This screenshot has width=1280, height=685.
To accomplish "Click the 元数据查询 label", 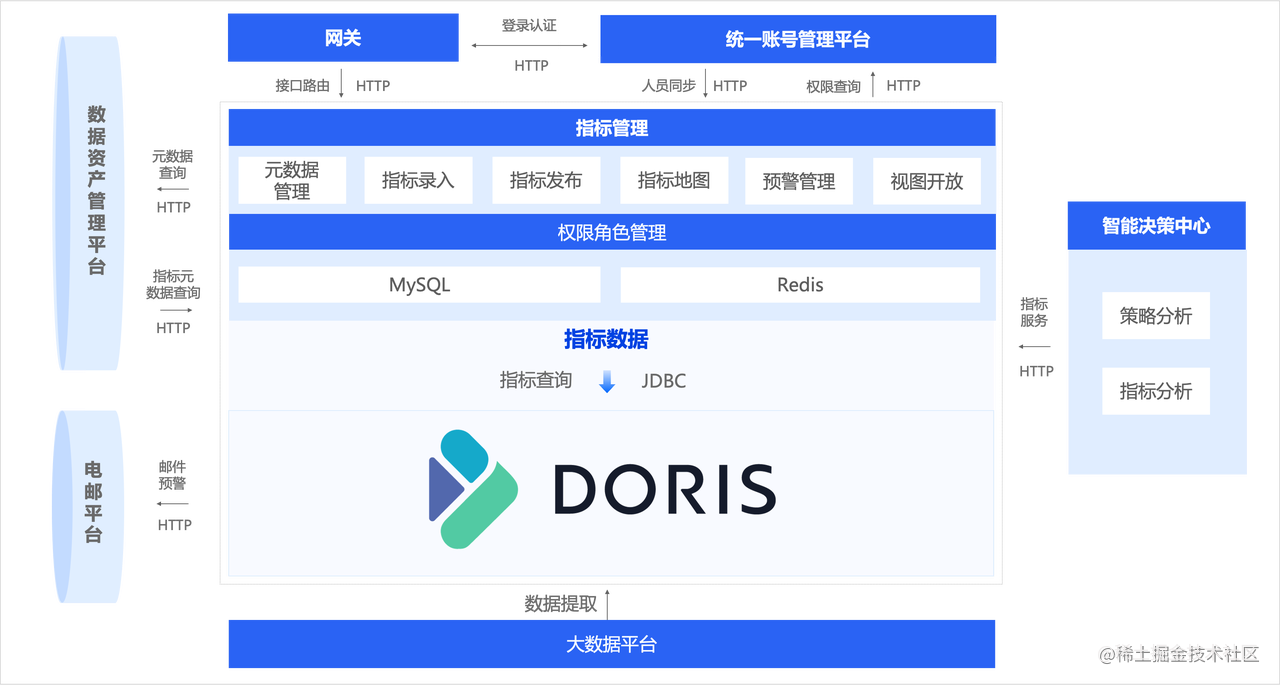I will pyautogui.click(x=173, y=165).
